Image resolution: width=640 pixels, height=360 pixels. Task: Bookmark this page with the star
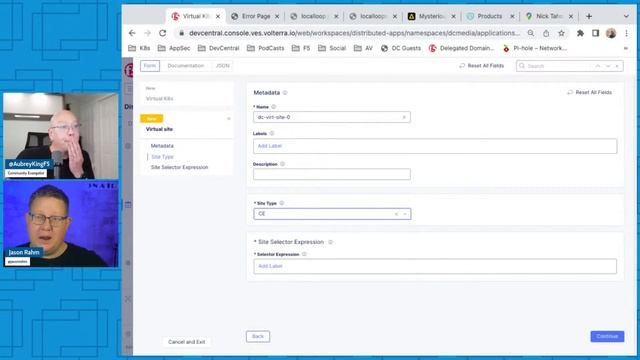pyautogui.click(x=562, y=33)
